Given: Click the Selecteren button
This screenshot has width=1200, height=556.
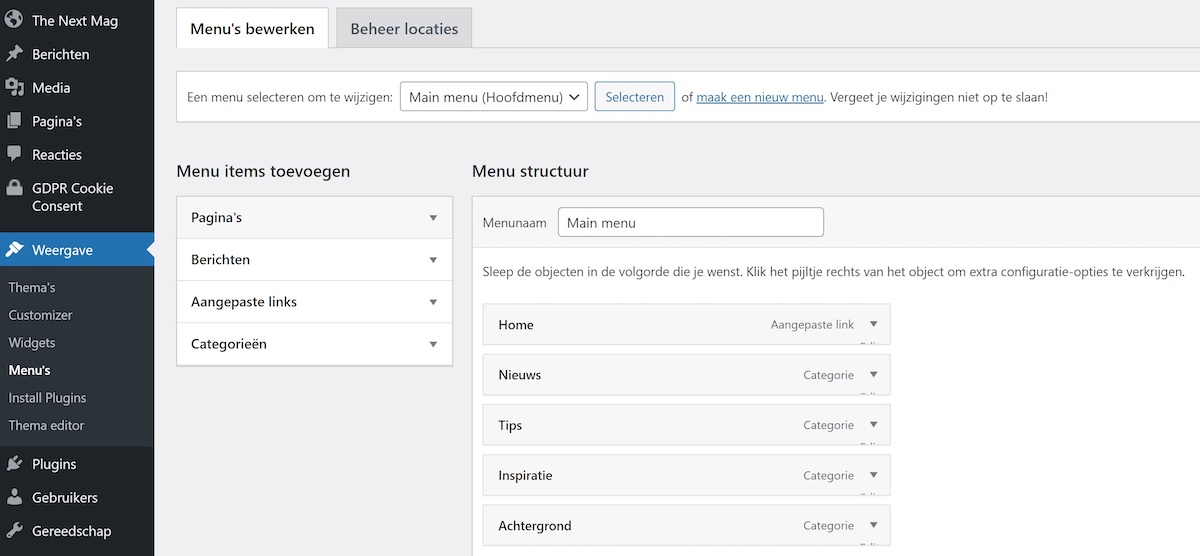Looking at the screenshot, I should (x=635, y=97).
